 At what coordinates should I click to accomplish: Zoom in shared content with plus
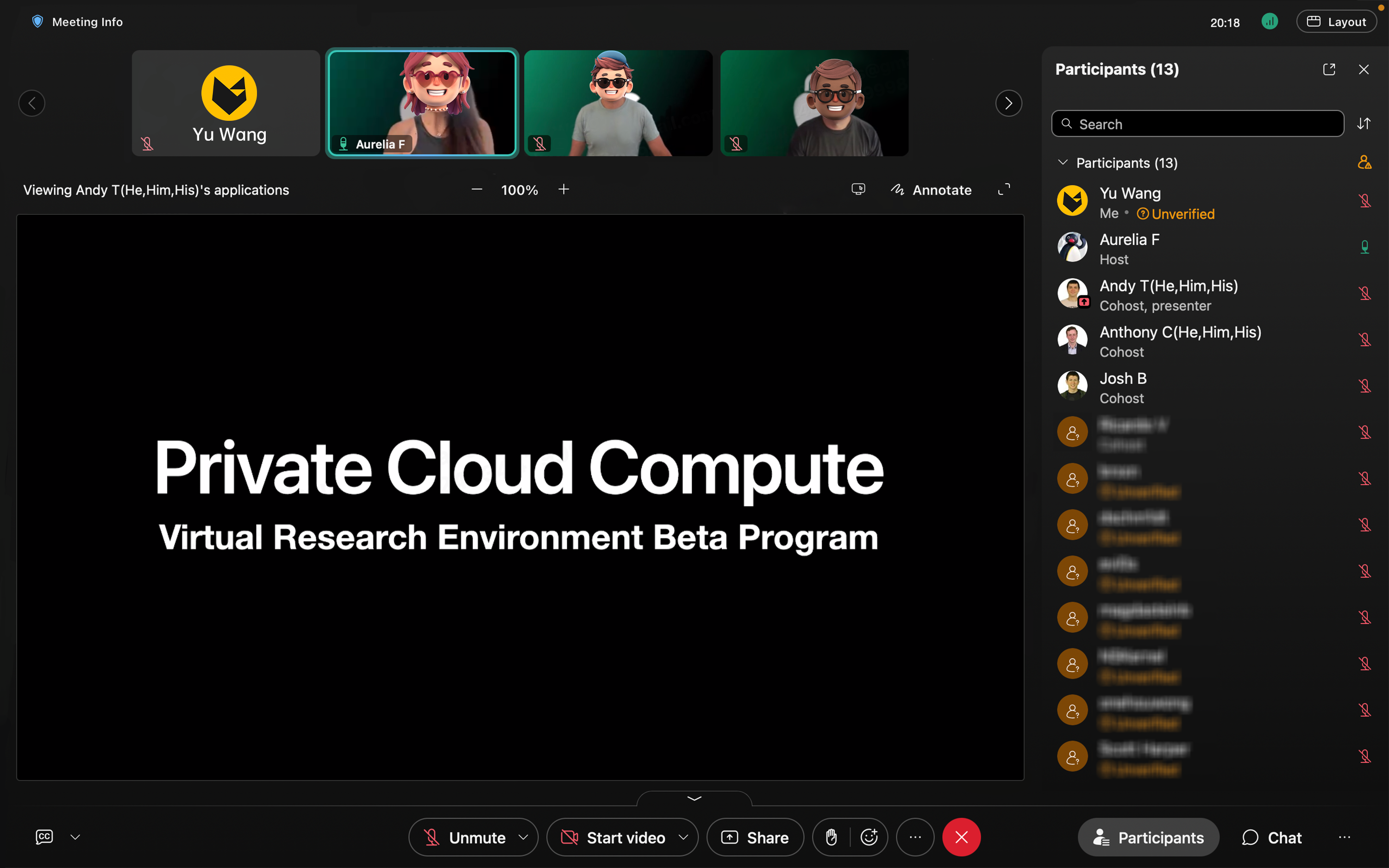(x=563, y=189)
